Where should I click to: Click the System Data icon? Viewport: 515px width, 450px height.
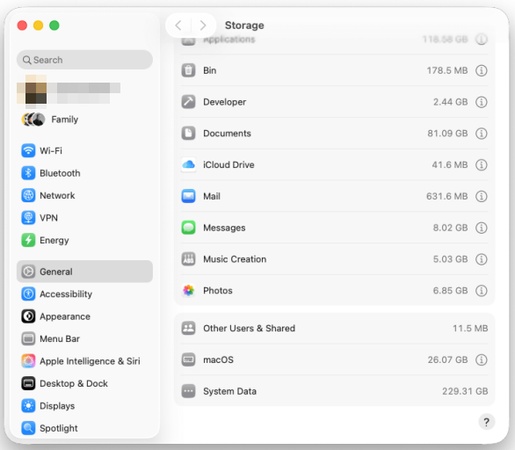[x=188, y=391]
